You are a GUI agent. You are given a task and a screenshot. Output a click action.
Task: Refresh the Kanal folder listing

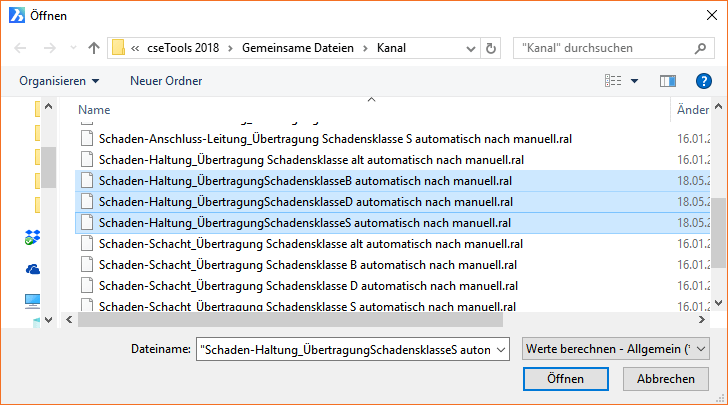(x=490, y=48)
